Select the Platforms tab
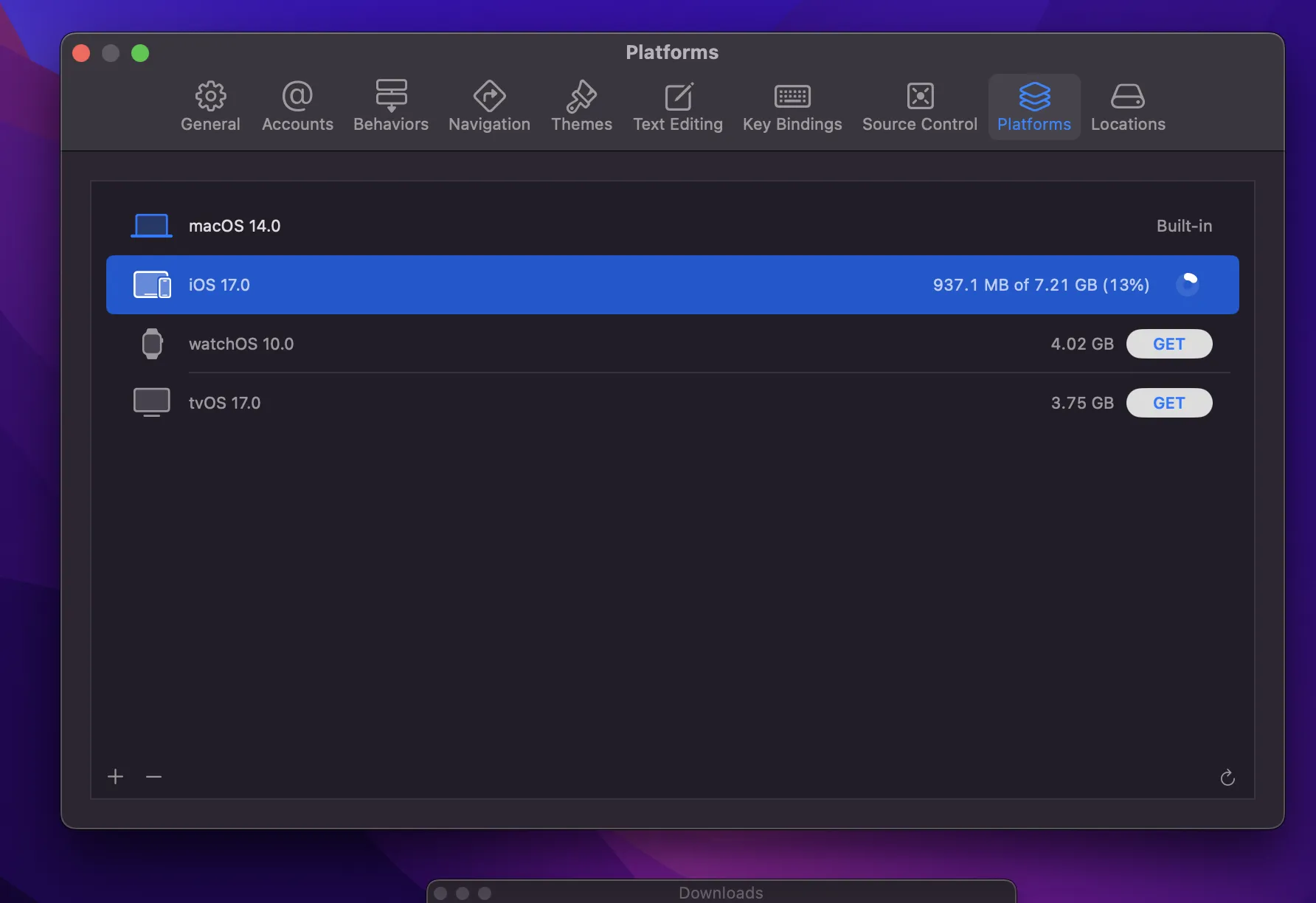The height and width of the screenshot is (903, 1316). click(x=1034, y=106)
